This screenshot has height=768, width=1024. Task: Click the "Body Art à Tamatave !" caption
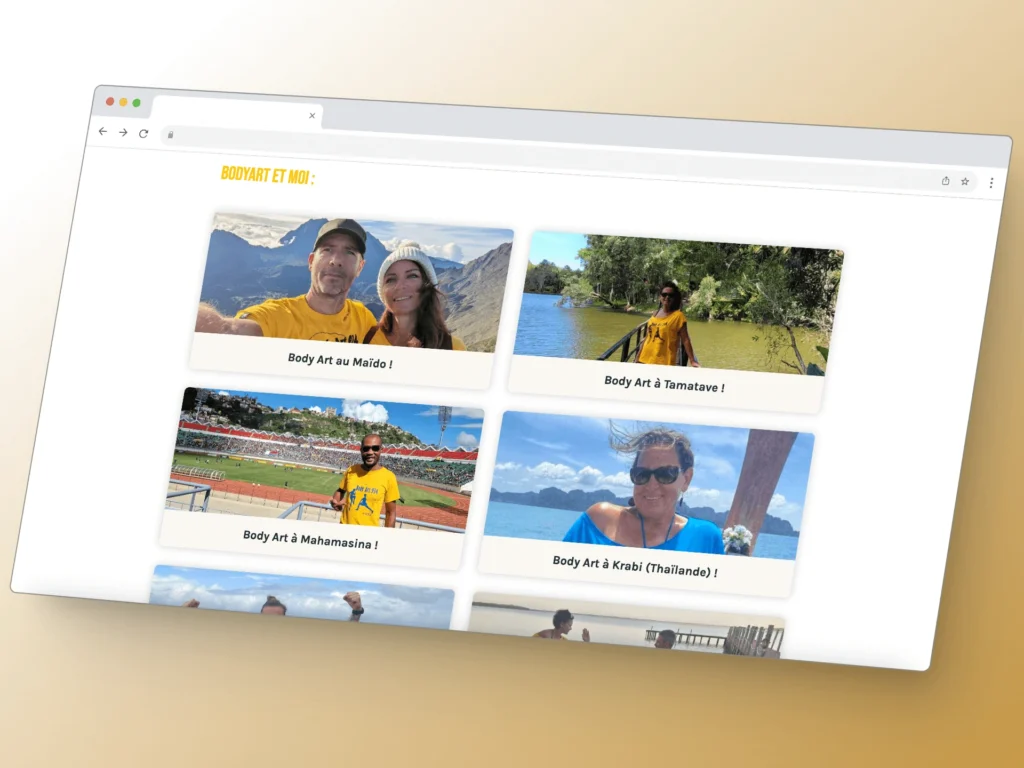pos(664,383)
